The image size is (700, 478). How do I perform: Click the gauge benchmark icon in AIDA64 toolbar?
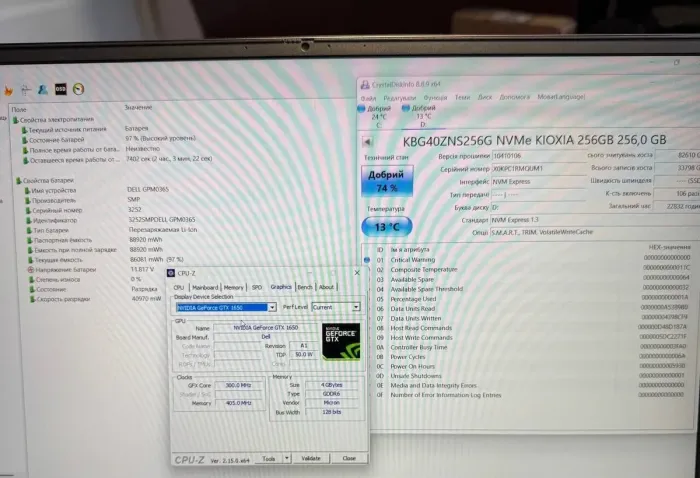[79, 89]
